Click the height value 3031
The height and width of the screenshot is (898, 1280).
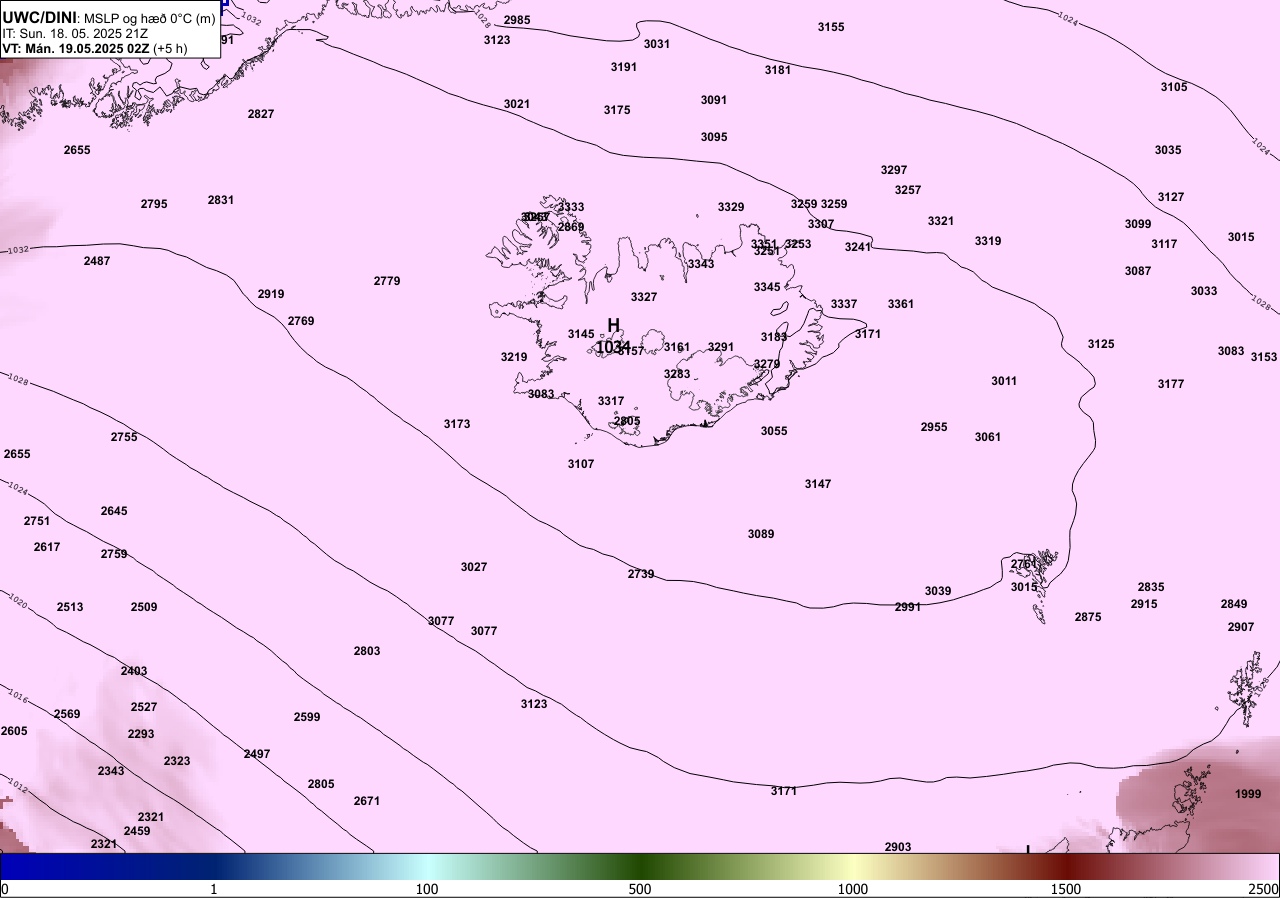pyautogui.click(x=657, y=44)
